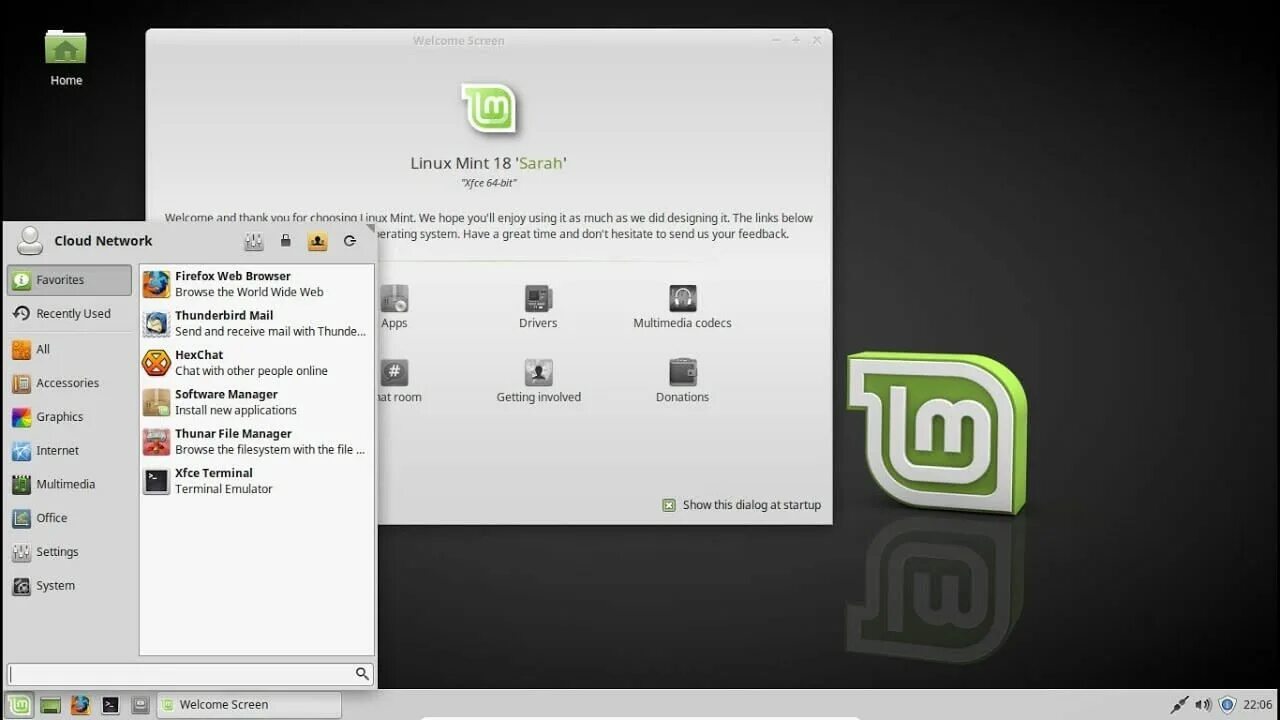
Task: Open the System category
Action: (69, 586)
